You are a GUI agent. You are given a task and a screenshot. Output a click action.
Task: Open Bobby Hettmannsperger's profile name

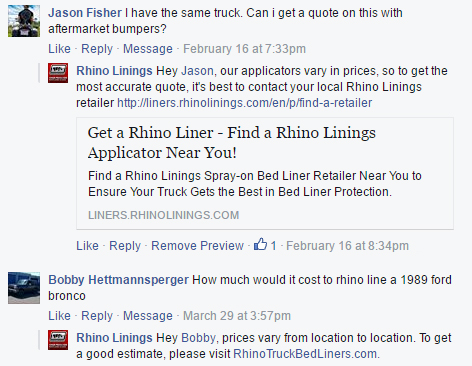pyautogui.click(x=118, y=280)
